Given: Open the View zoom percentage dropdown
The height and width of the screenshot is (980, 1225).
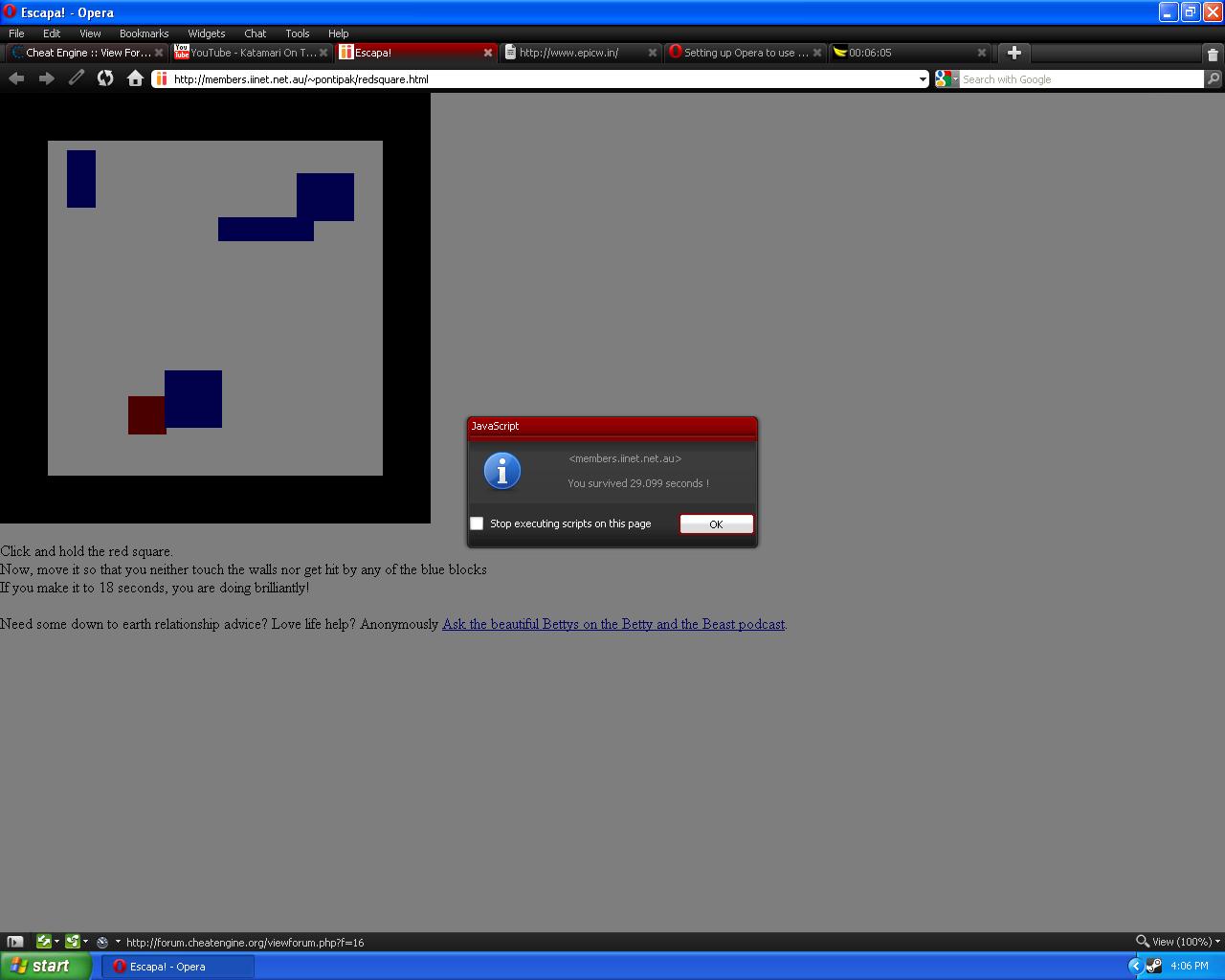Looking at the screenshot, I should (1174, 942).
